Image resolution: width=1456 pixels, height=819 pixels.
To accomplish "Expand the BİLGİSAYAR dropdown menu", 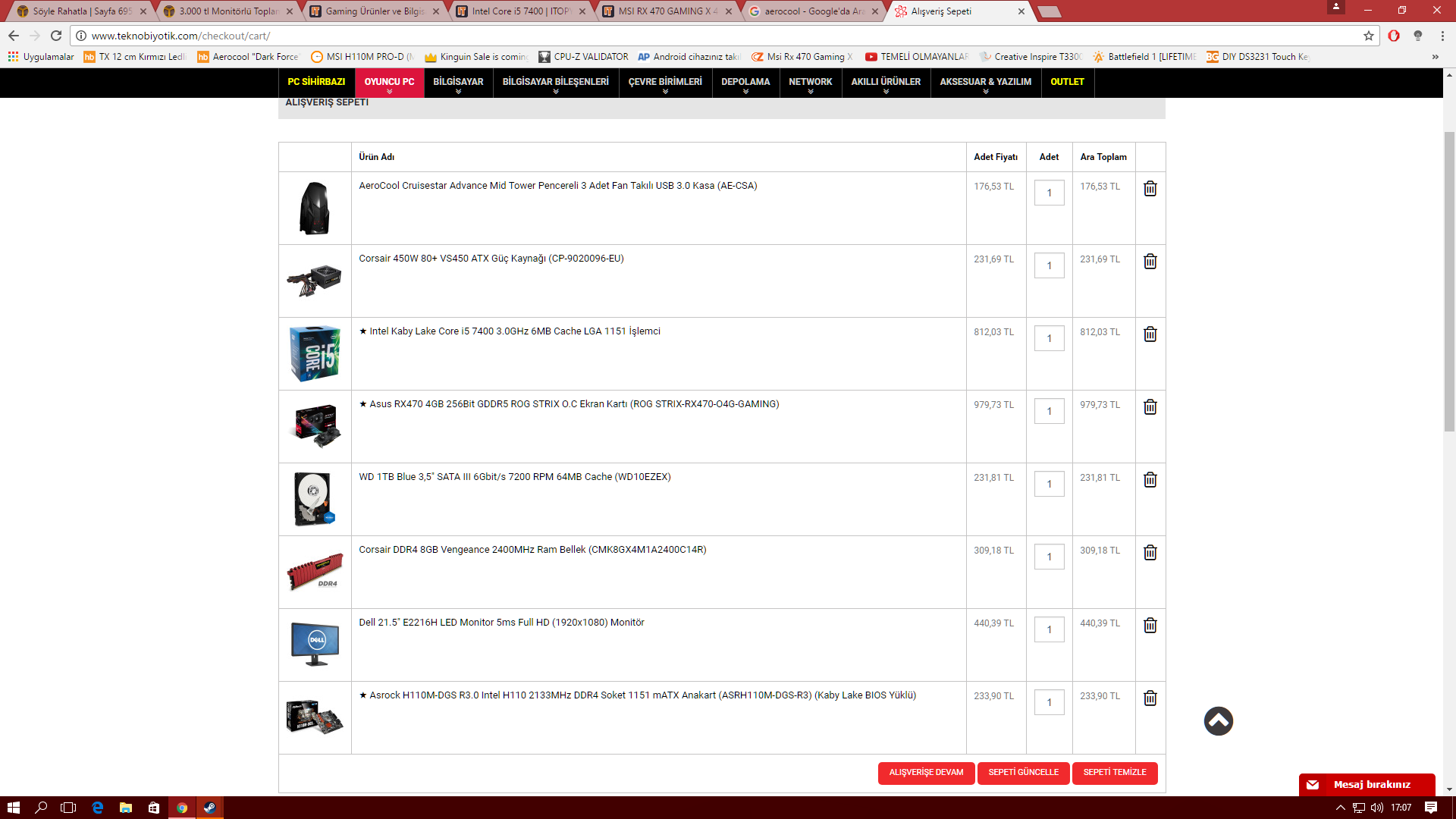I will 458,83.
